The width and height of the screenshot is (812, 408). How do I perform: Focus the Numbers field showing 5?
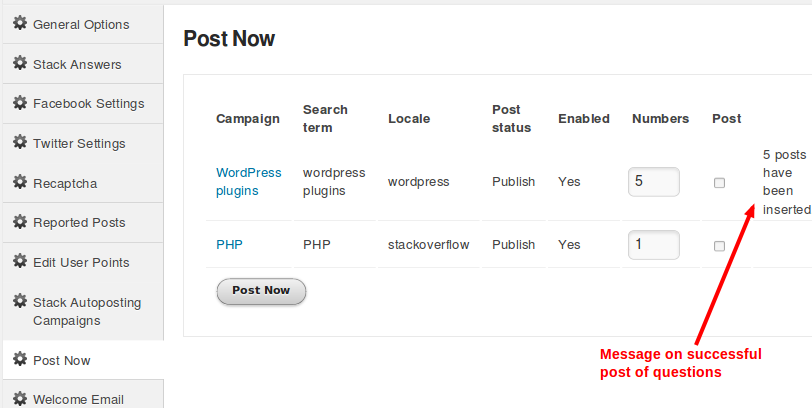(x=654, y=182)
